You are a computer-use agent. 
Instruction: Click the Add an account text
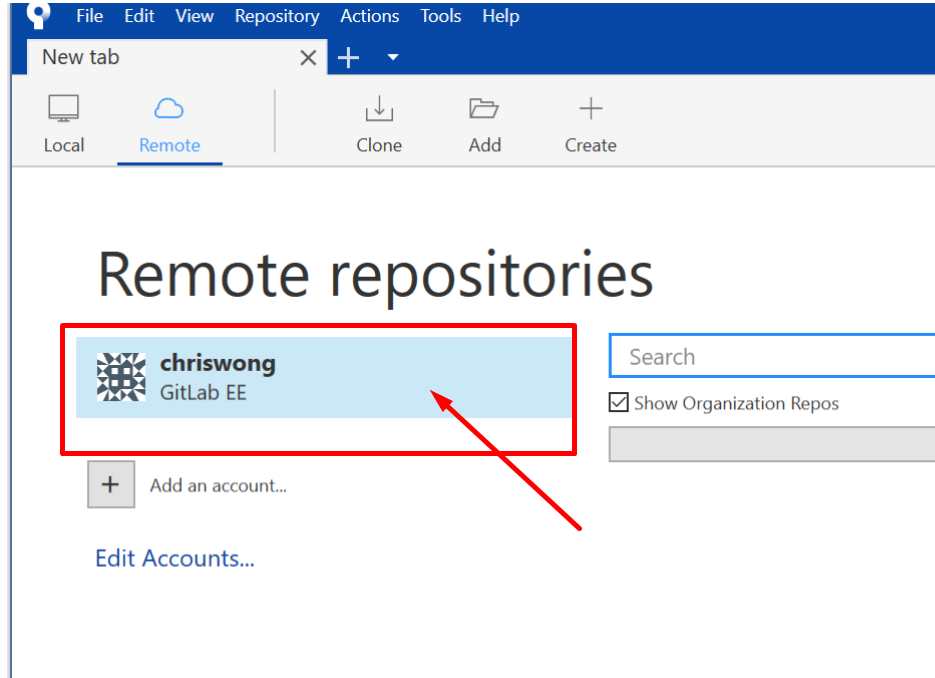tap(218, 485)
